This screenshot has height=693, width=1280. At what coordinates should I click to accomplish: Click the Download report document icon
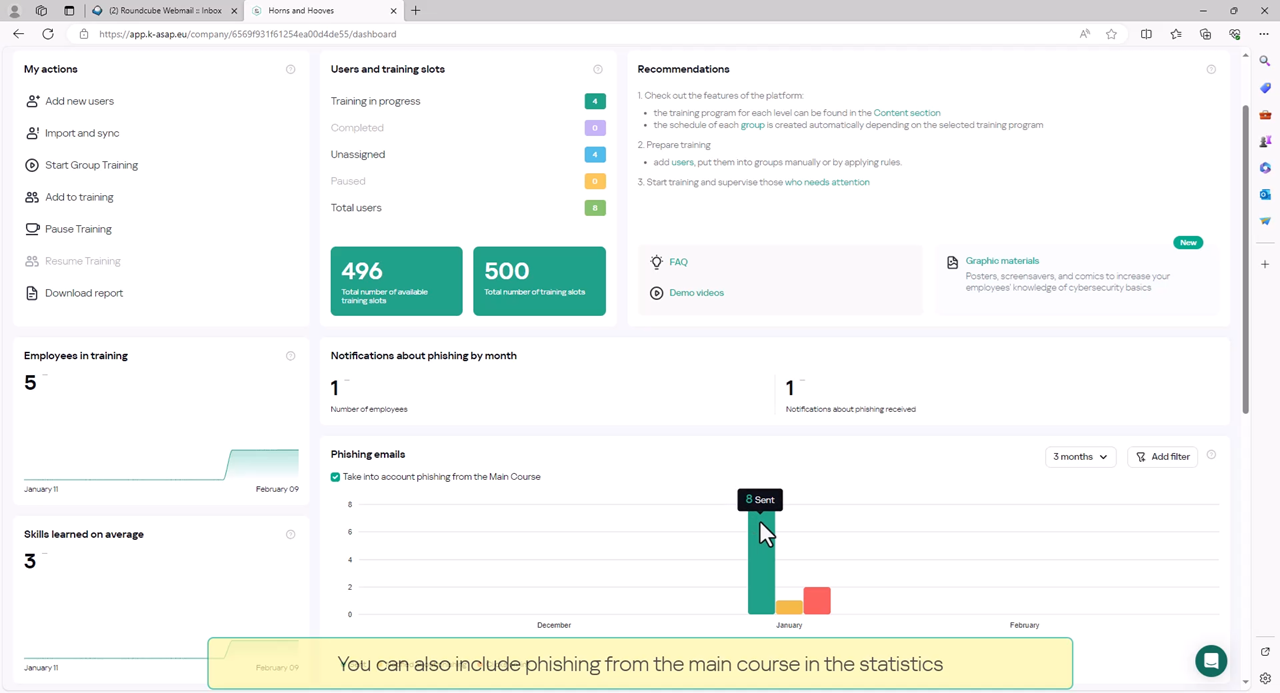(33, 293)
